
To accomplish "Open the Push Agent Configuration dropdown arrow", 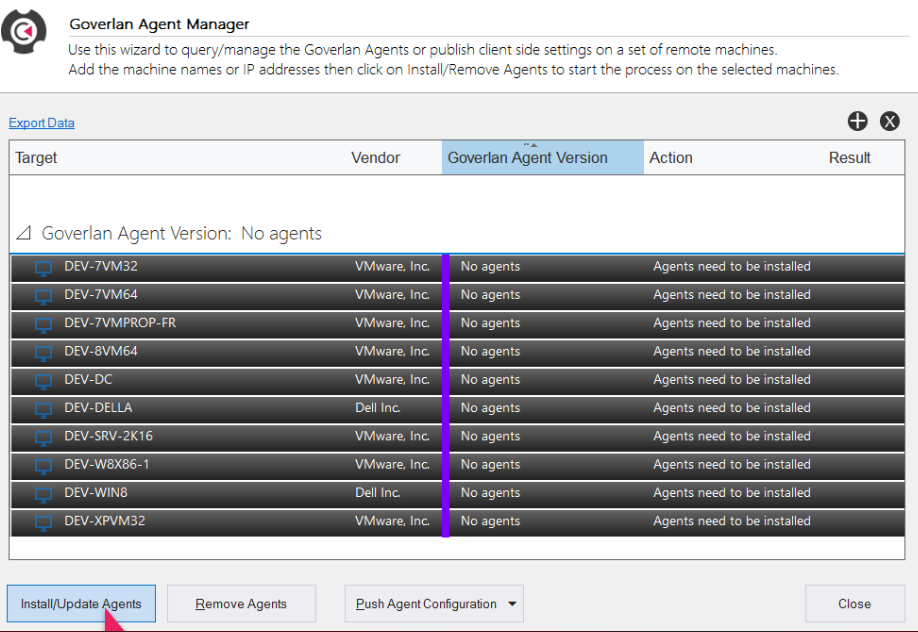I will [x=512, y=604].
